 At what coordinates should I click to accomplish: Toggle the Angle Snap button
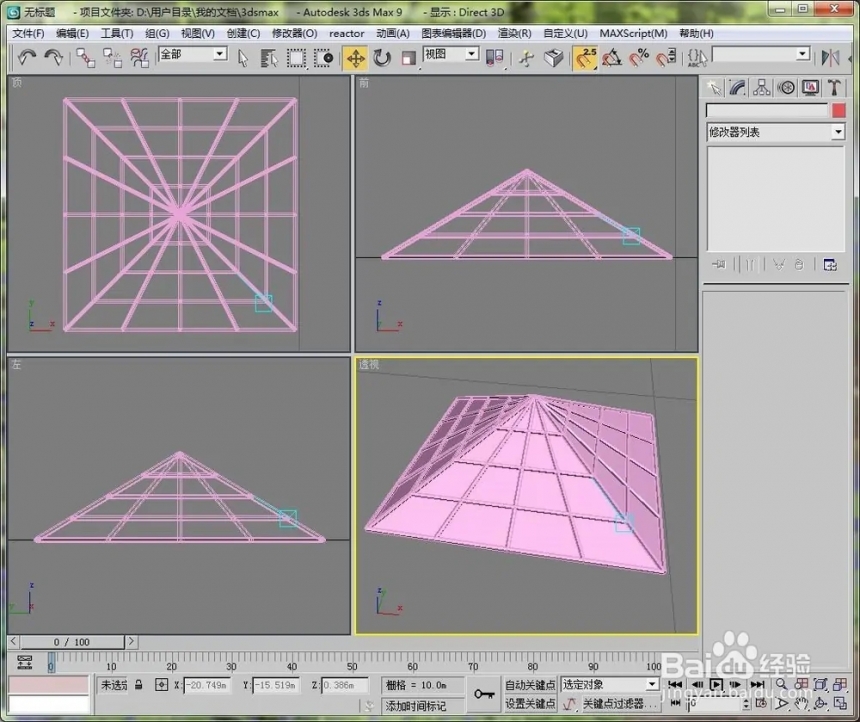point(612,58)
